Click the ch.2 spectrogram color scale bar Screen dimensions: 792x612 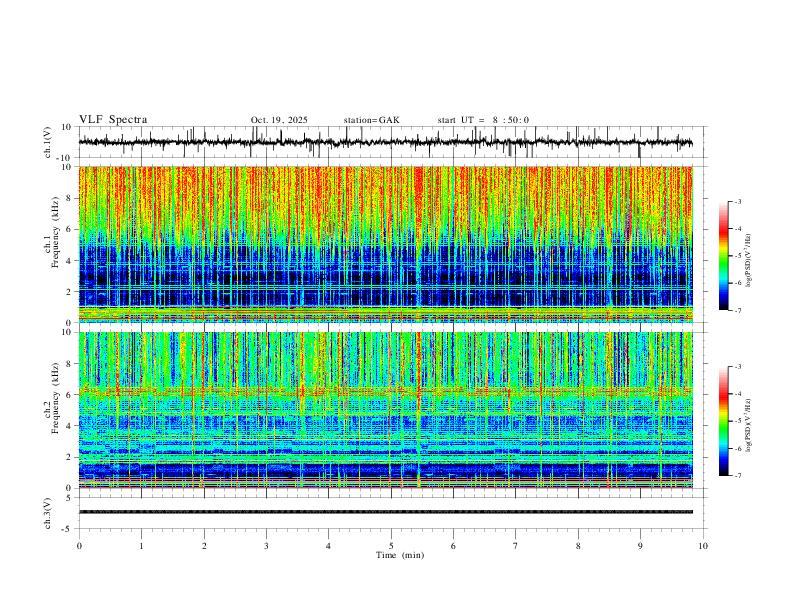point(724,421)
